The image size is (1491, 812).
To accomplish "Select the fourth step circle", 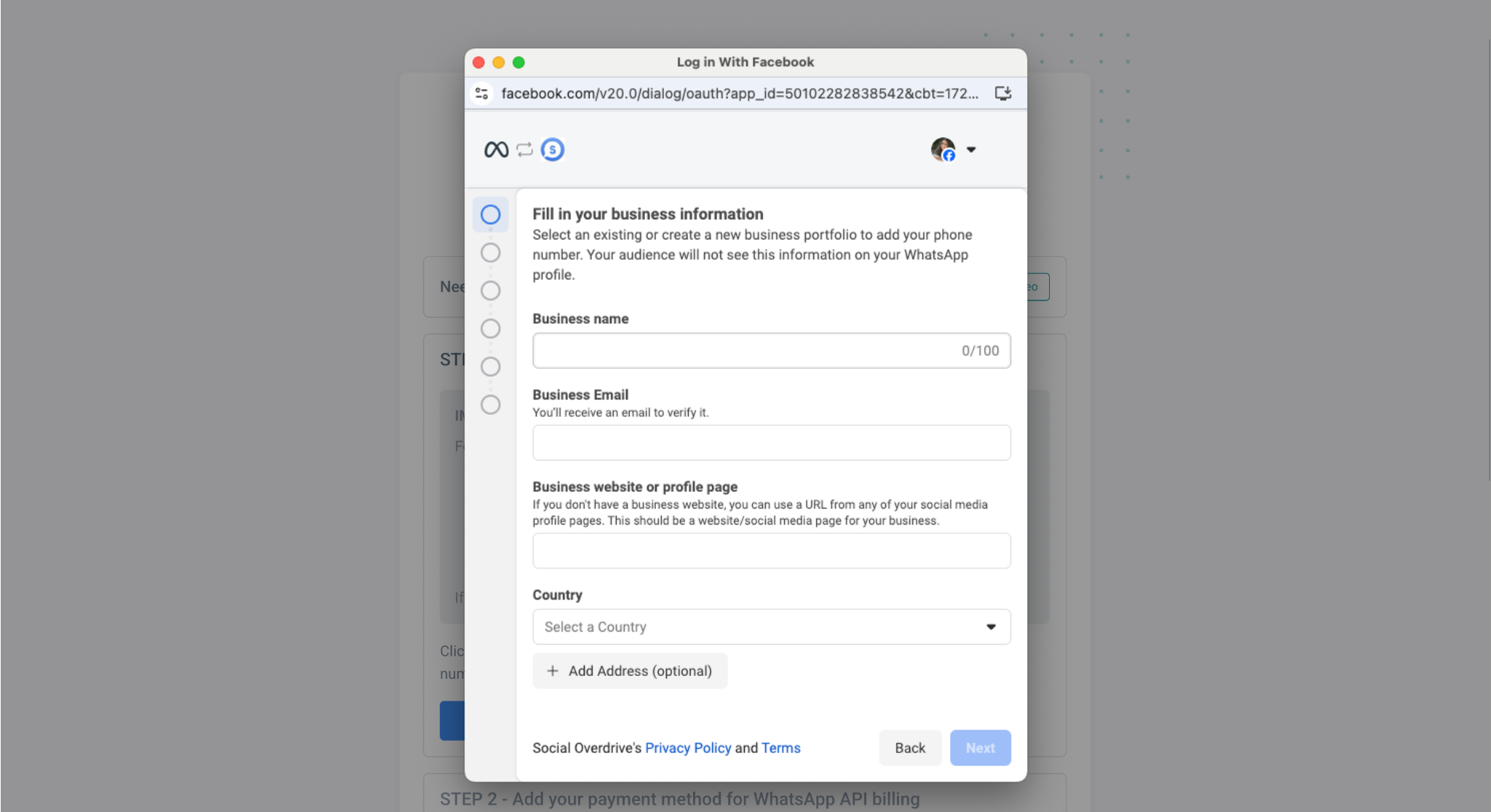I will point(491,328).
